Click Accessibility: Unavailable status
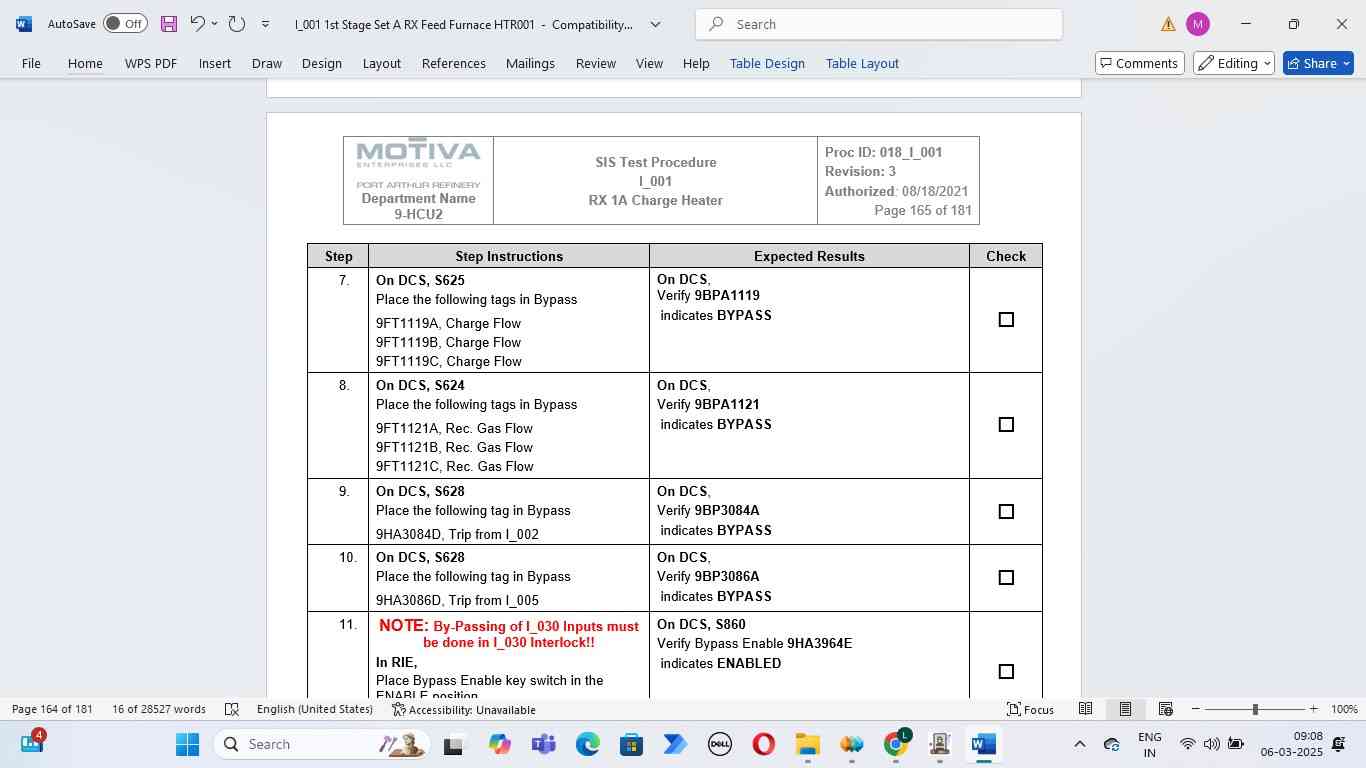The height and width of the screenshot is (768, 1366). pos(464,709)
